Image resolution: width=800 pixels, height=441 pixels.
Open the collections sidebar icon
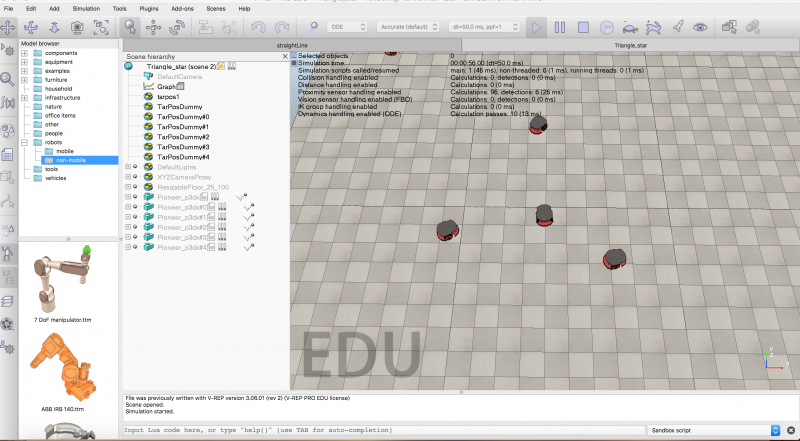[x=7, y=131]
